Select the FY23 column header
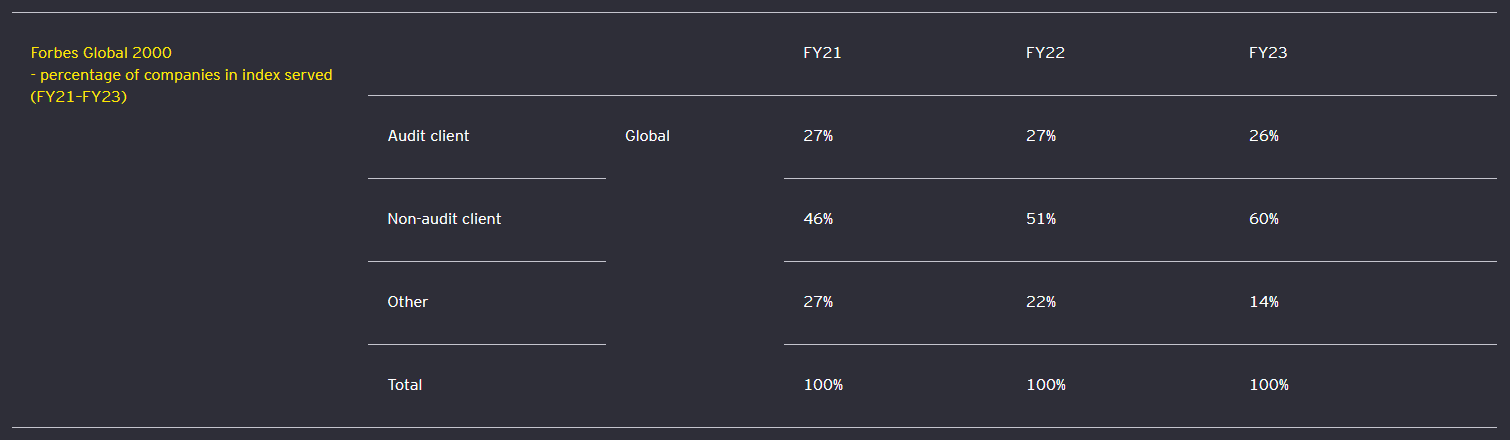1510x440 pixels. pos(1268,54)
